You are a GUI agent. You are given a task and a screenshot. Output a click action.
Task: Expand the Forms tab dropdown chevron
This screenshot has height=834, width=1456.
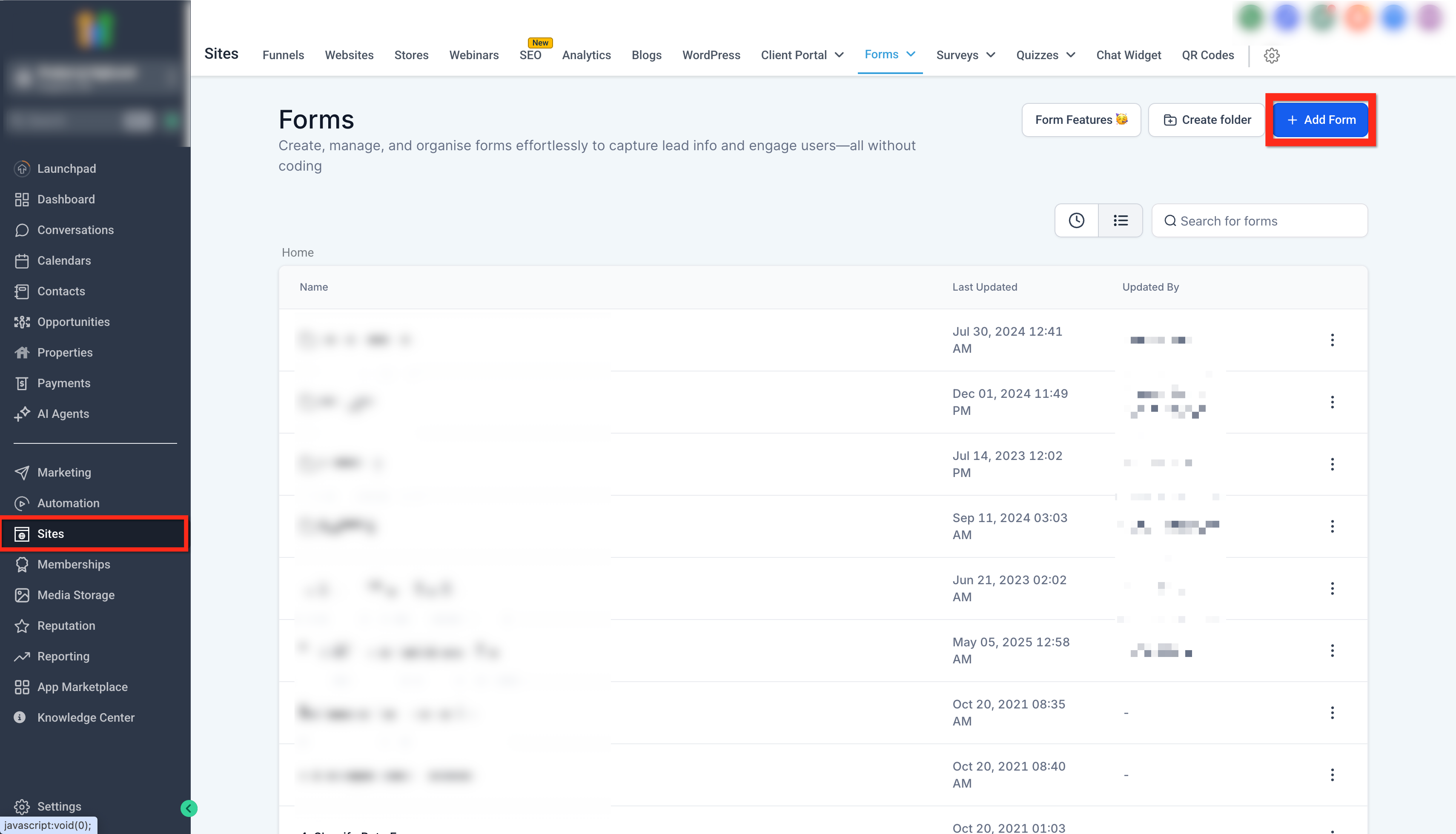pos(911,54)
